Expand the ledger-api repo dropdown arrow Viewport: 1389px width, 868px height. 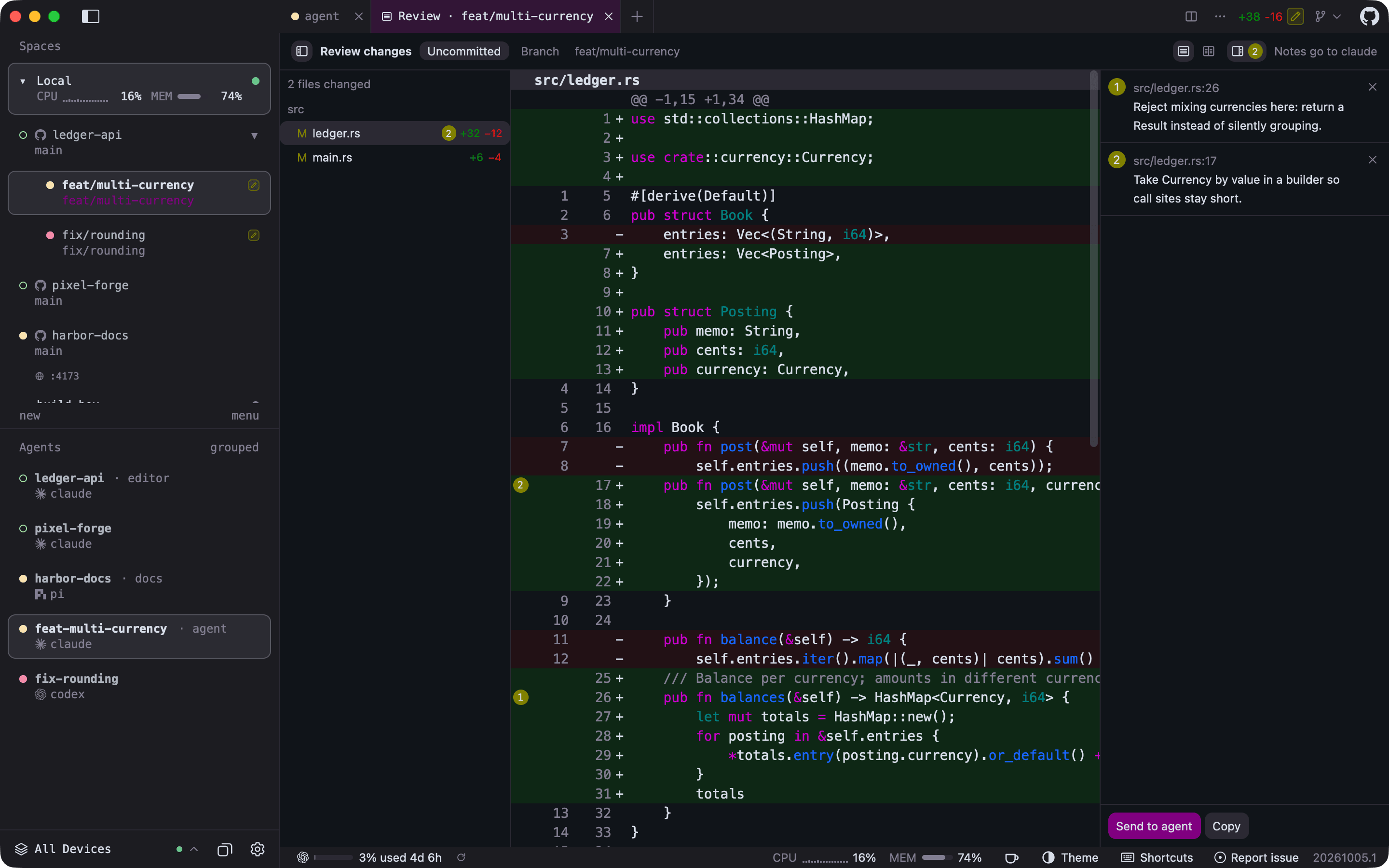tap(254, 136)
